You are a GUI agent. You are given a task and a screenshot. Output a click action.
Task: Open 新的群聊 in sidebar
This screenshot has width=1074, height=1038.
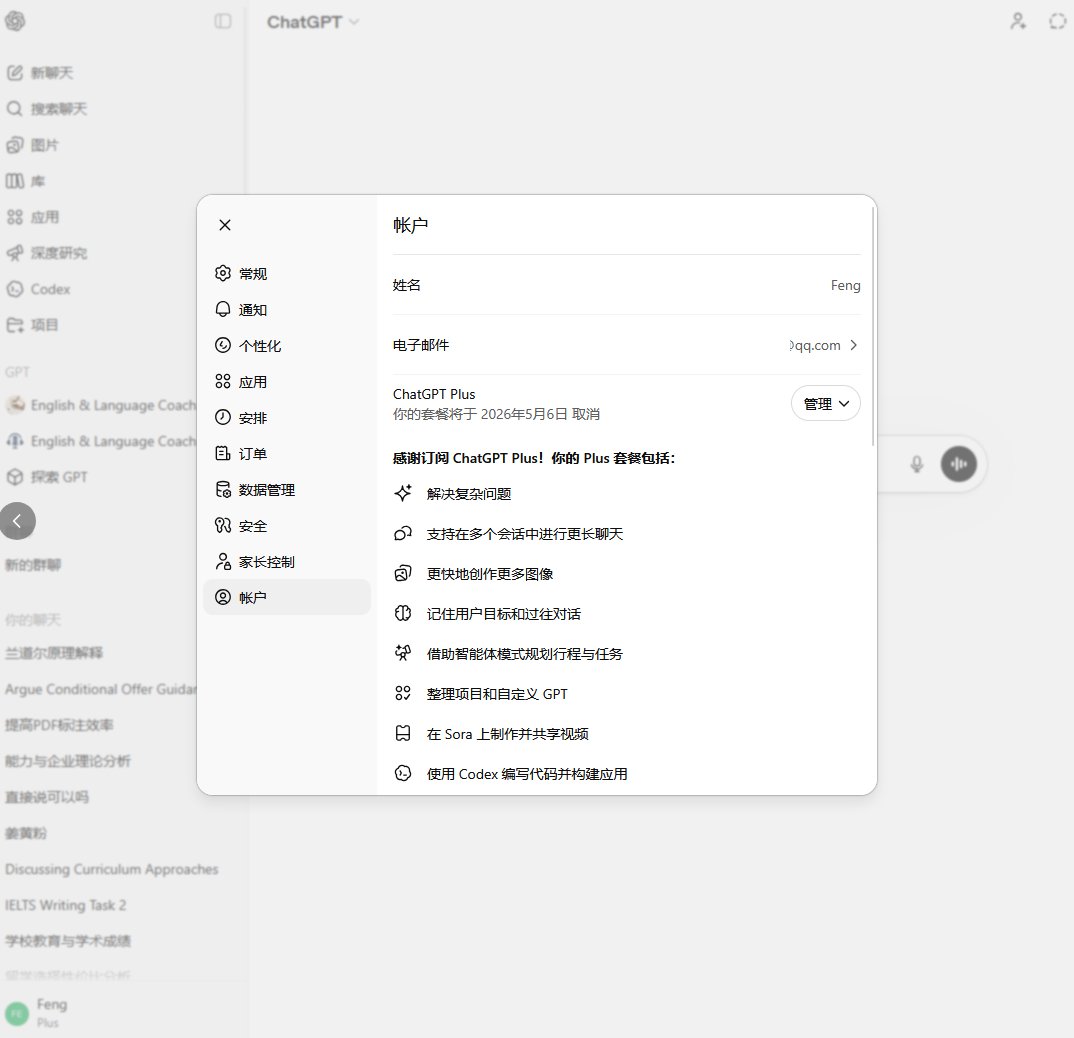click(x=33, y=565)
